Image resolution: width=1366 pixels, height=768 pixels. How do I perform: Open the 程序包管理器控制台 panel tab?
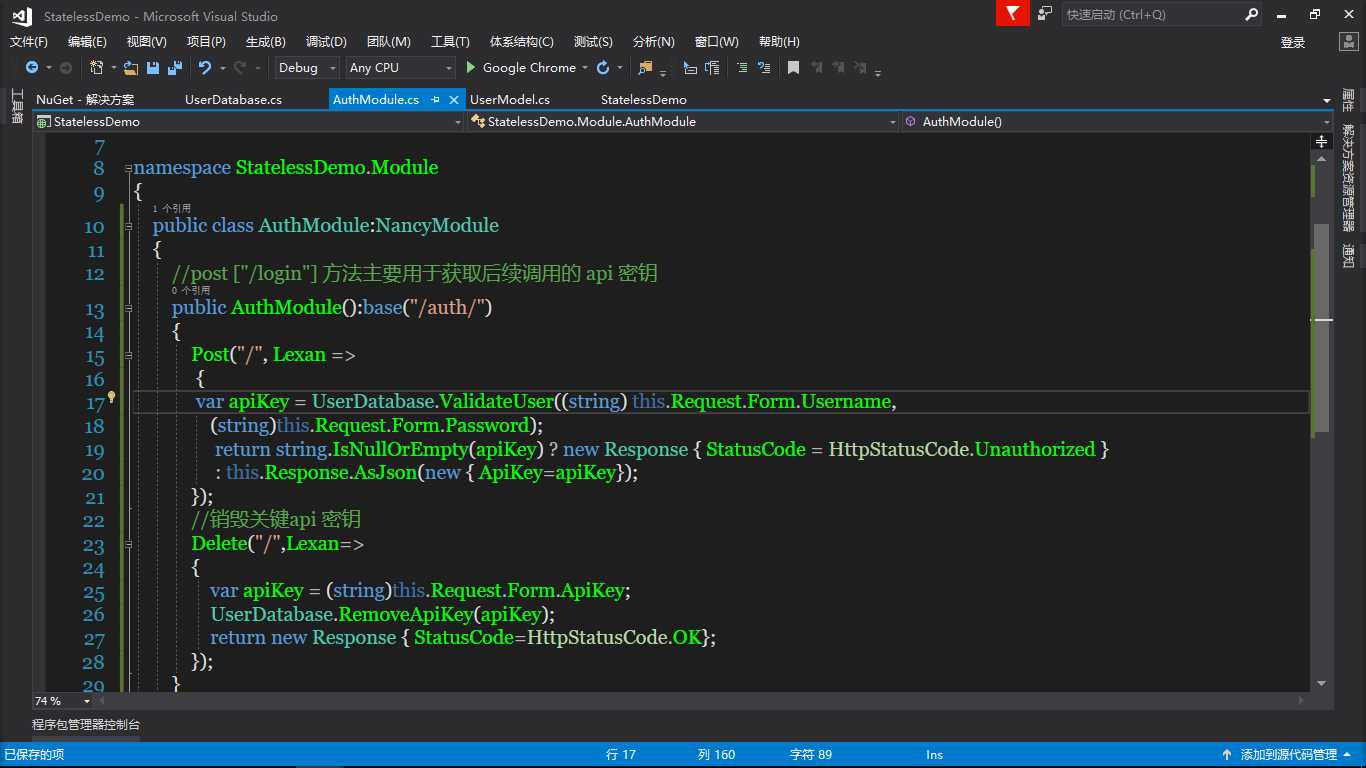86,725
